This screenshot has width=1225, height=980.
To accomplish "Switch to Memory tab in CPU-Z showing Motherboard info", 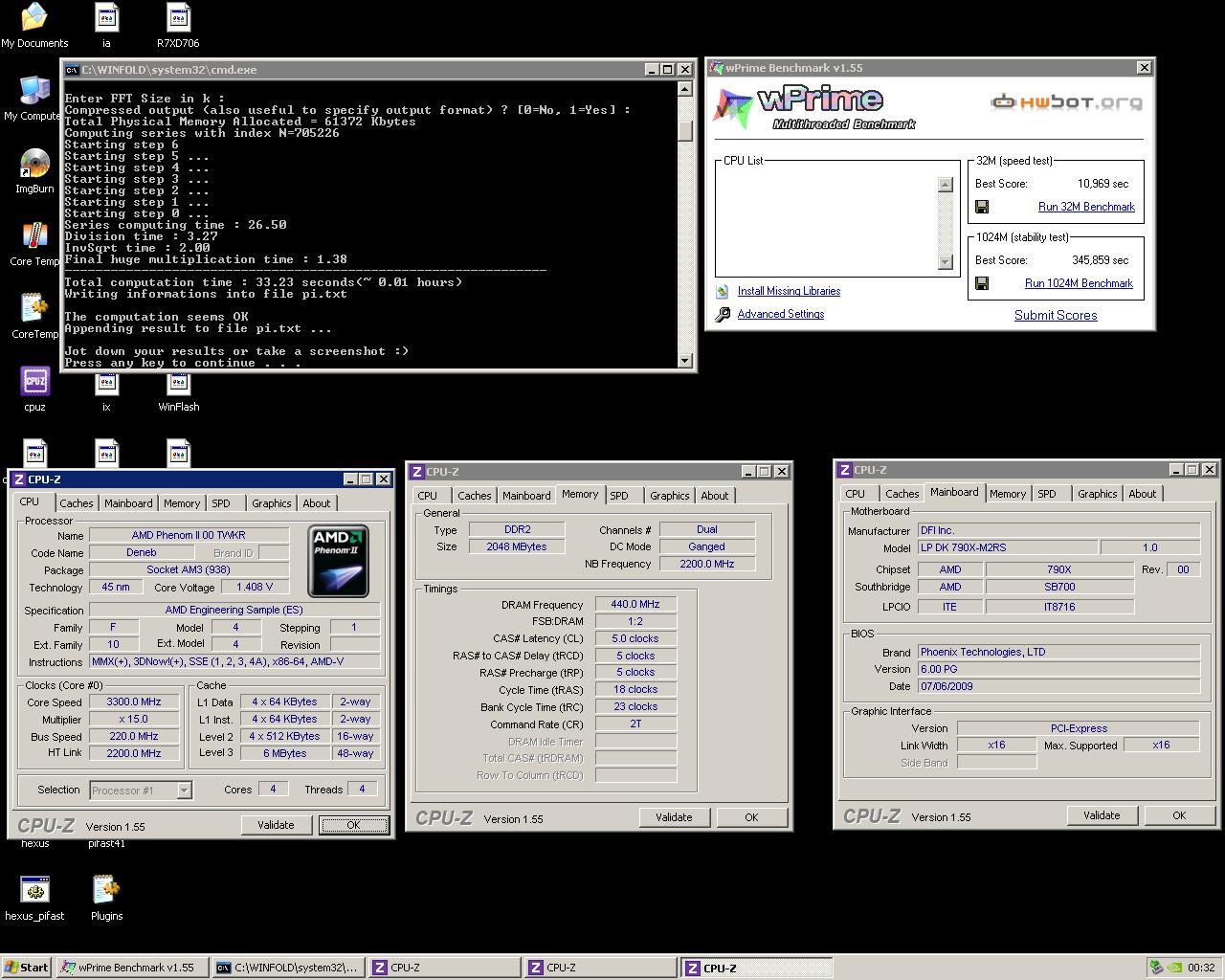I will 1008,494.
